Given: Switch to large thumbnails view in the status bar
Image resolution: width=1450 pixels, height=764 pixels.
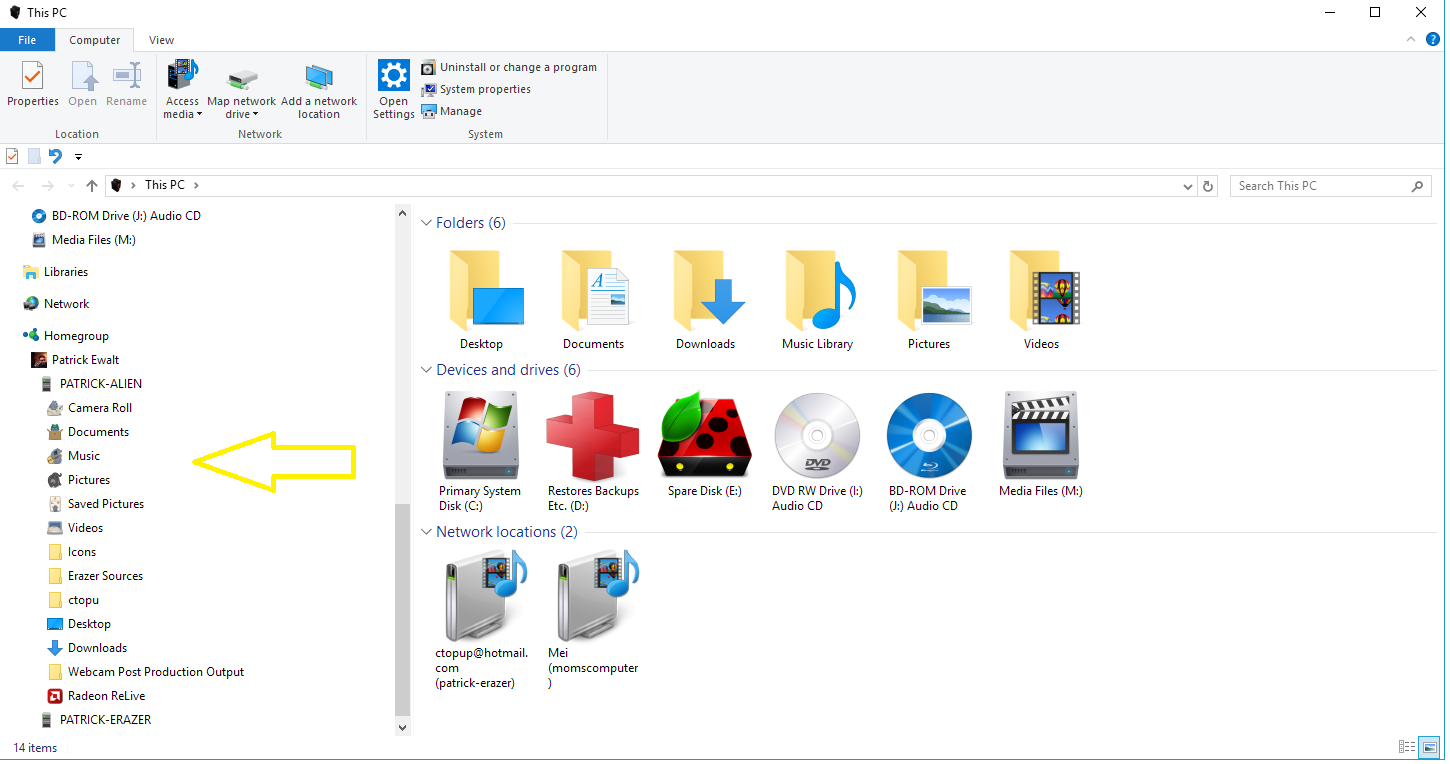Looking at the screenshot, I should (x=1428, y=747).
